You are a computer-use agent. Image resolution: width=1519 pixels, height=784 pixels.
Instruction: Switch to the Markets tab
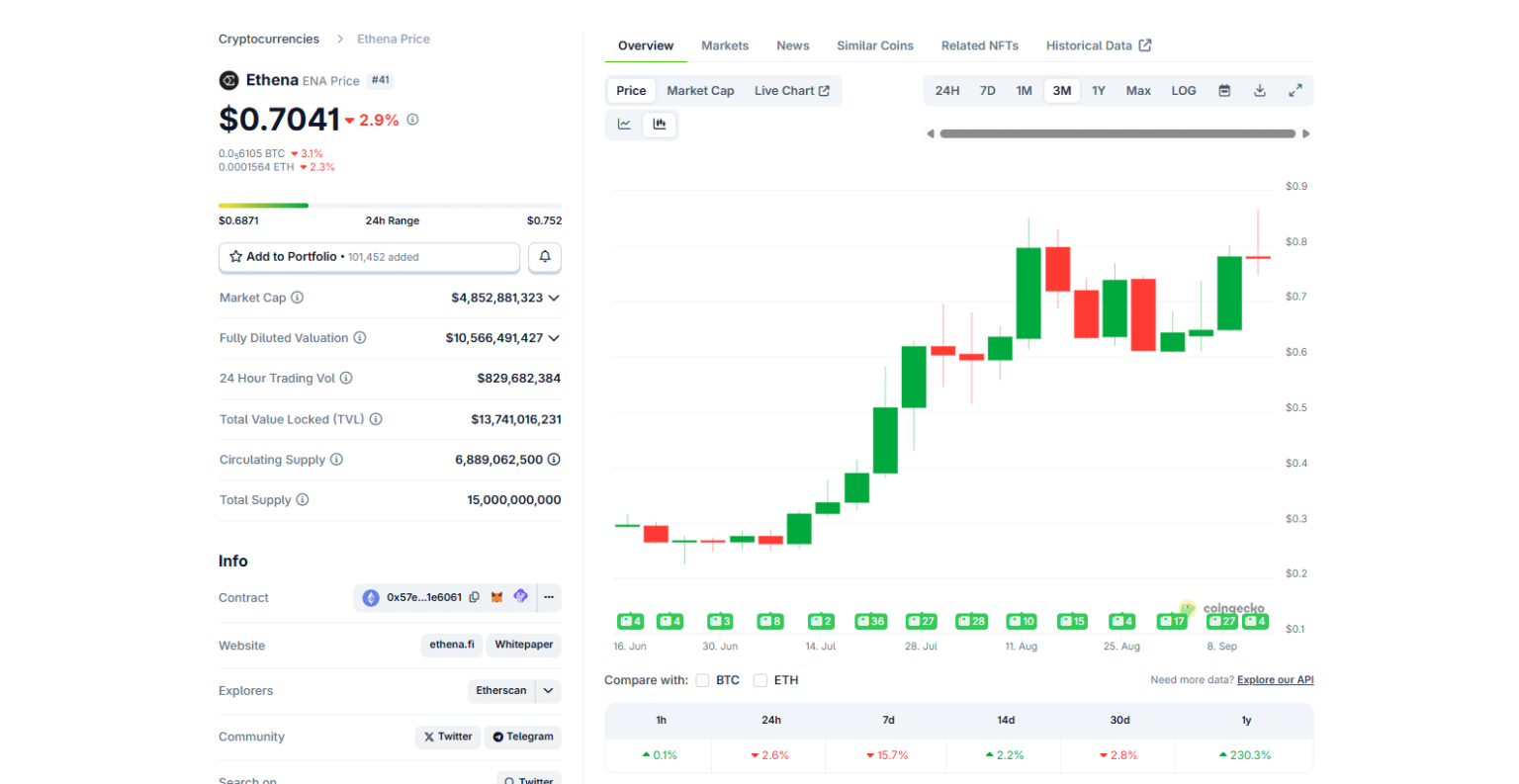[x=725, y=45]
